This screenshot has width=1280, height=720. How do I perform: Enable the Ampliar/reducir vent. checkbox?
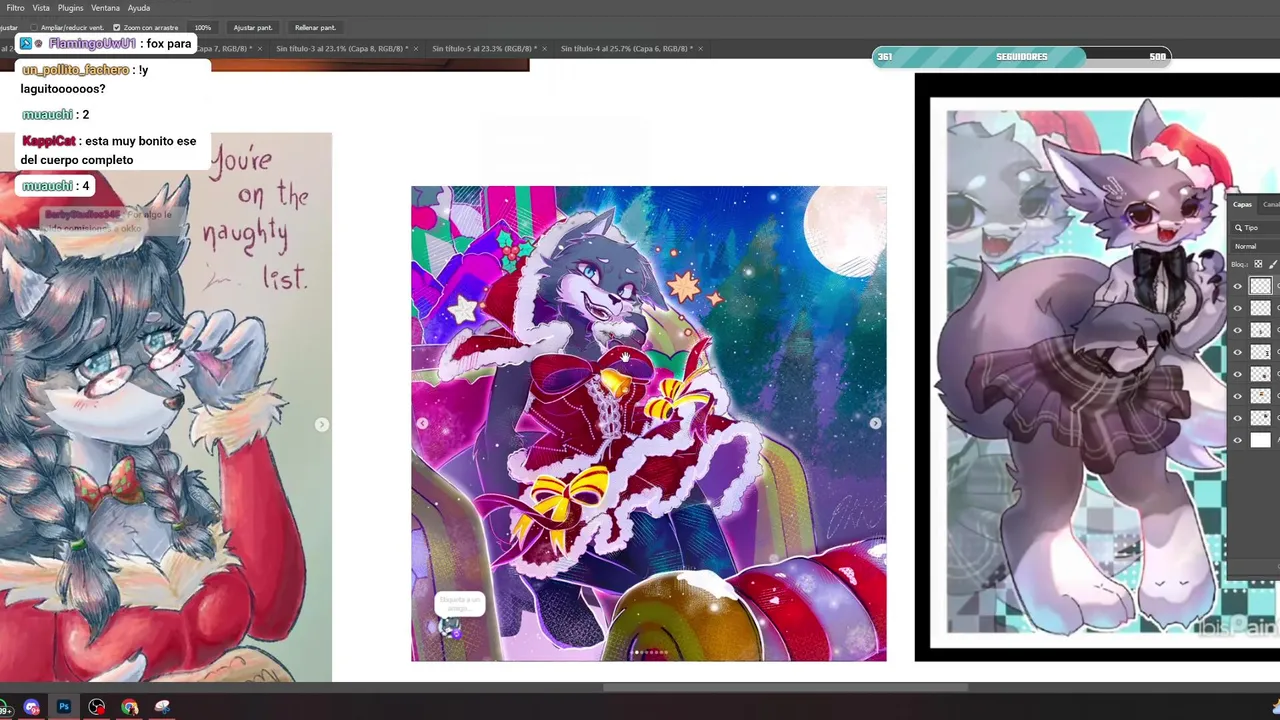point(33,28)
